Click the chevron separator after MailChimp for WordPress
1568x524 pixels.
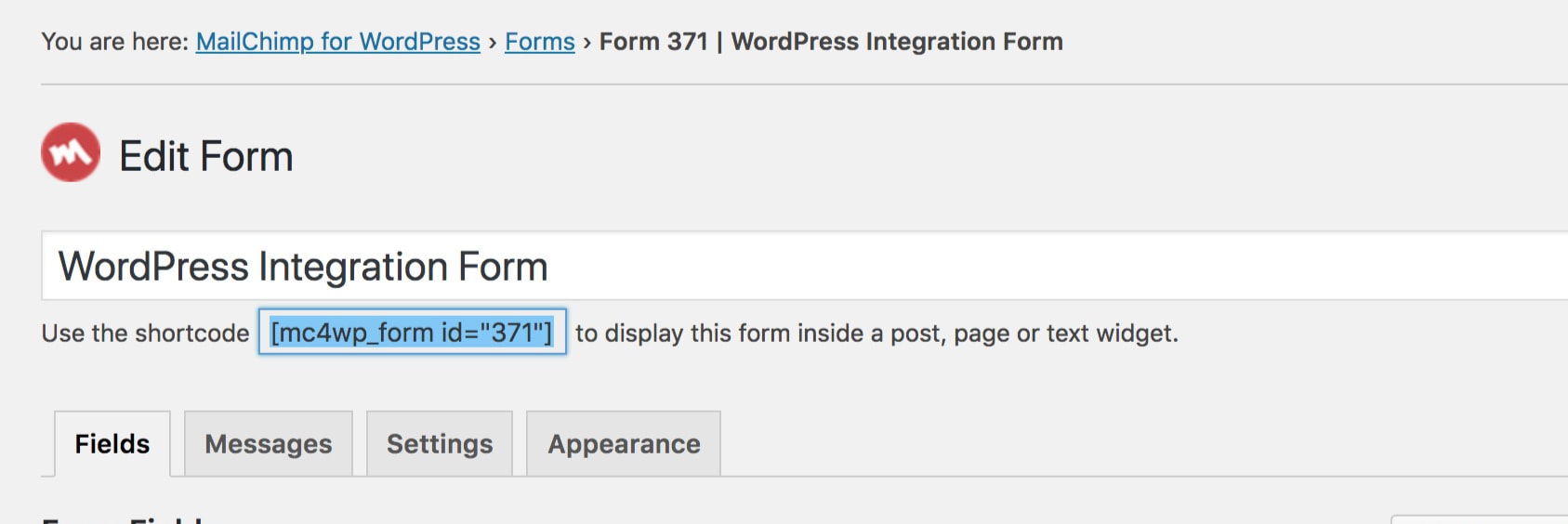[x=493, y=43]
